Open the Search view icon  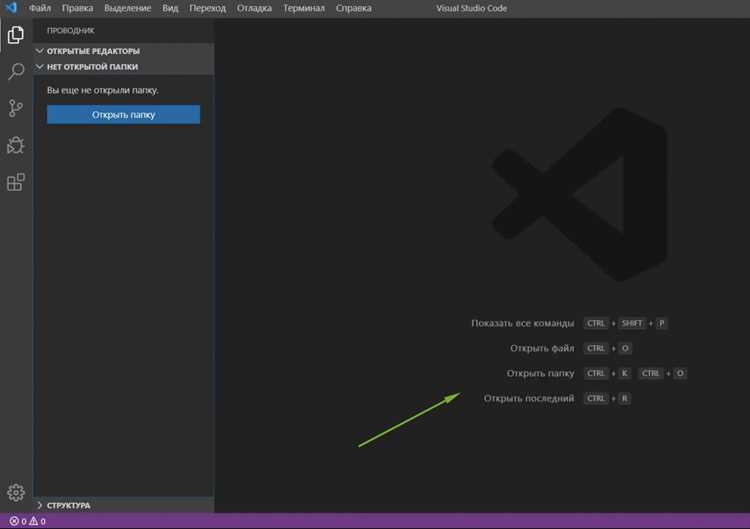point(16,72)
